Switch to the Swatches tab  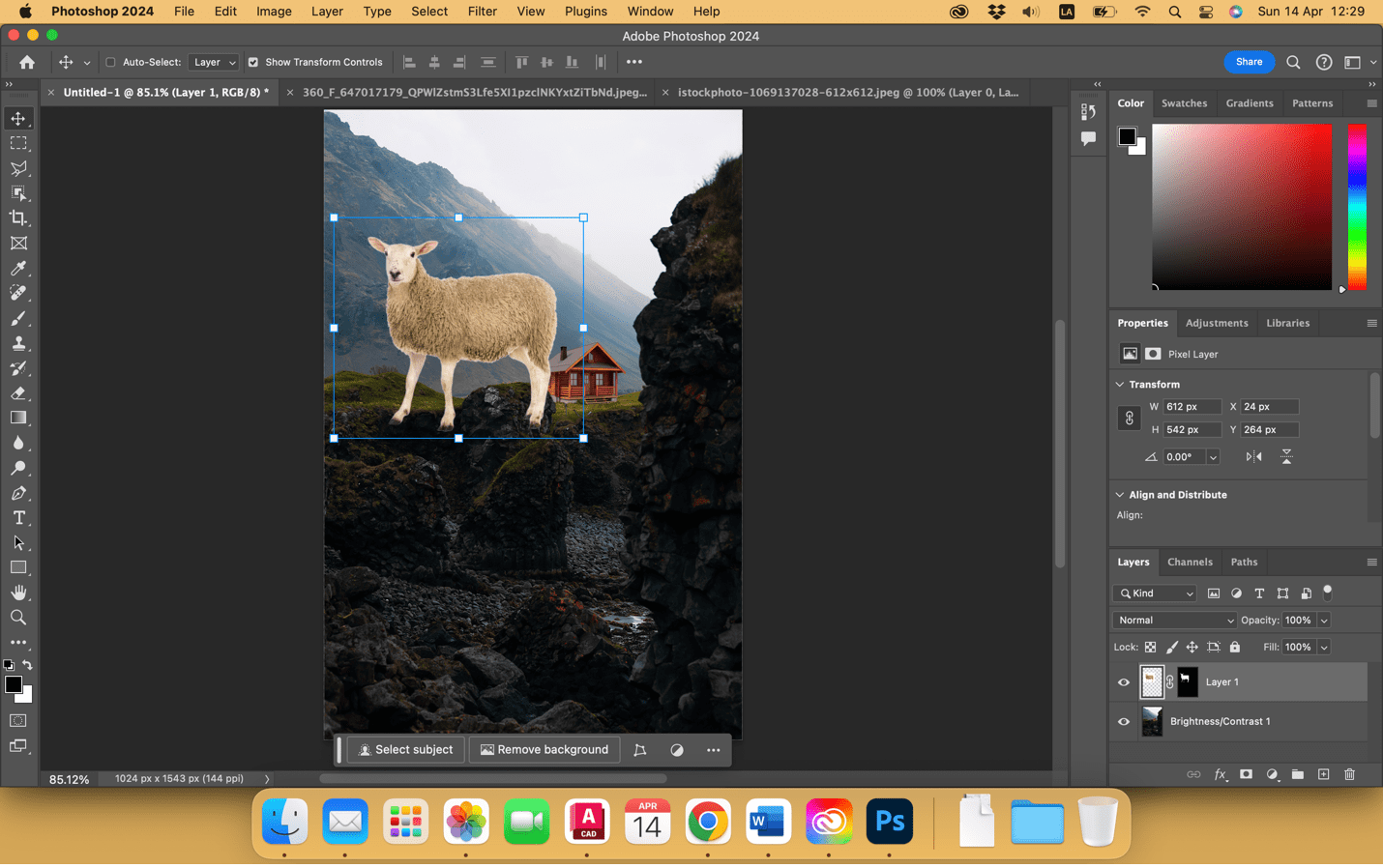point(1184,103)
